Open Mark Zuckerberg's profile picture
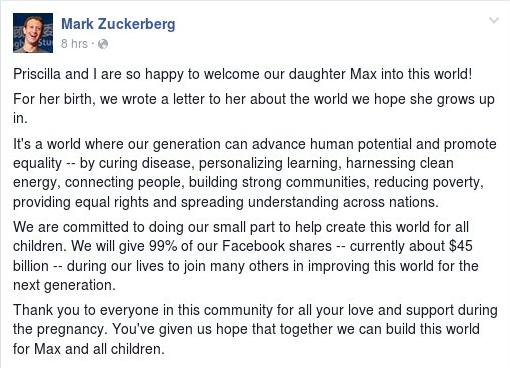Viewport: 510px width, 368px height. click(x=33, y=33)
